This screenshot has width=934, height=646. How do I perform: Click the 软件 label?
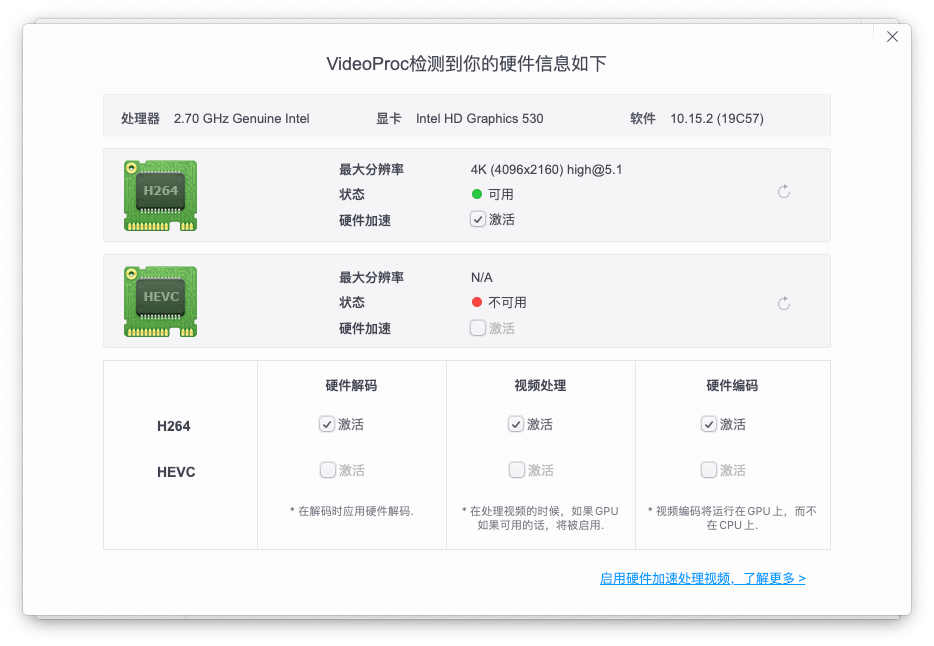click(643, 118)
